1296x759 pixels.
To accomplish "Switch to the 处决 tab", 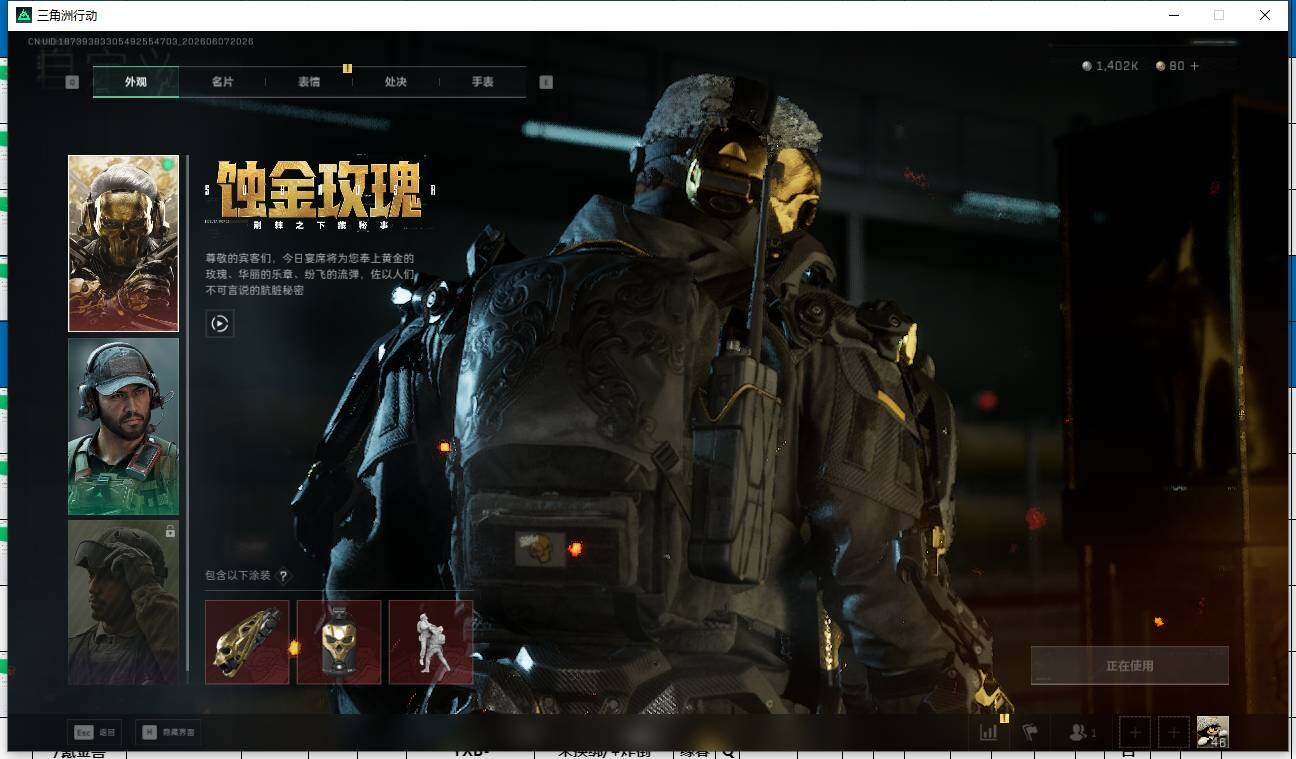I will (396, 82).
